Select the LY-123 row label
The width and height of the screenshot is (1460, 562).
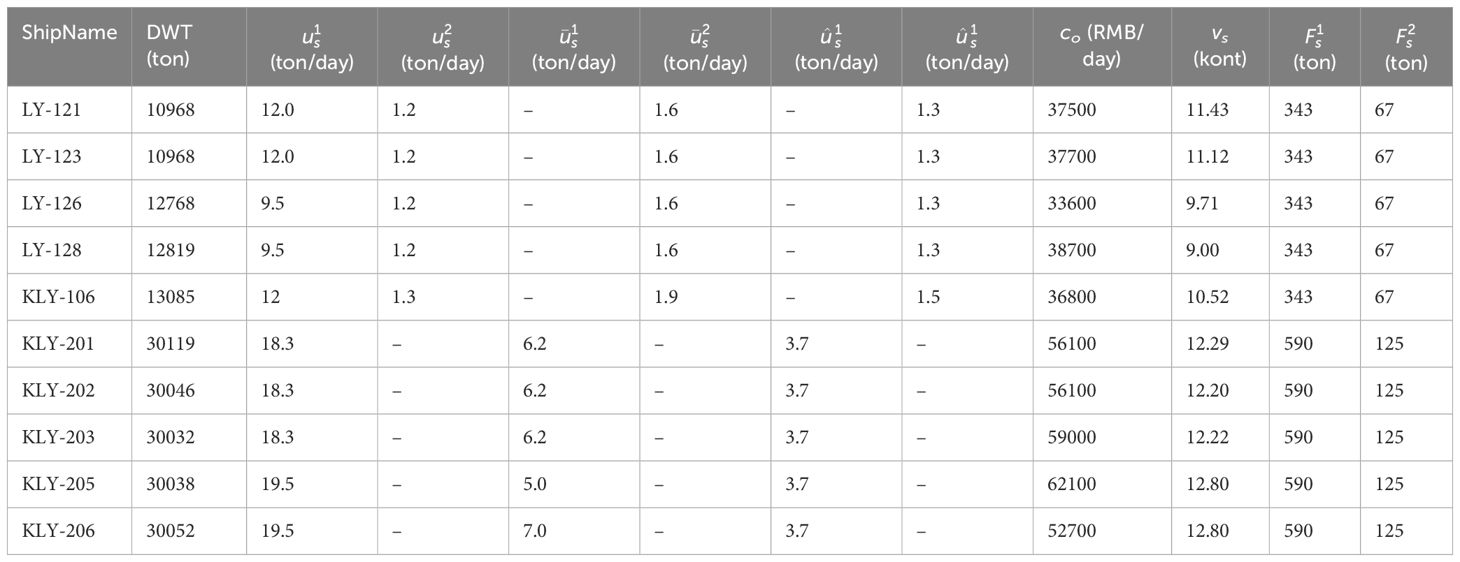(50, 157)
